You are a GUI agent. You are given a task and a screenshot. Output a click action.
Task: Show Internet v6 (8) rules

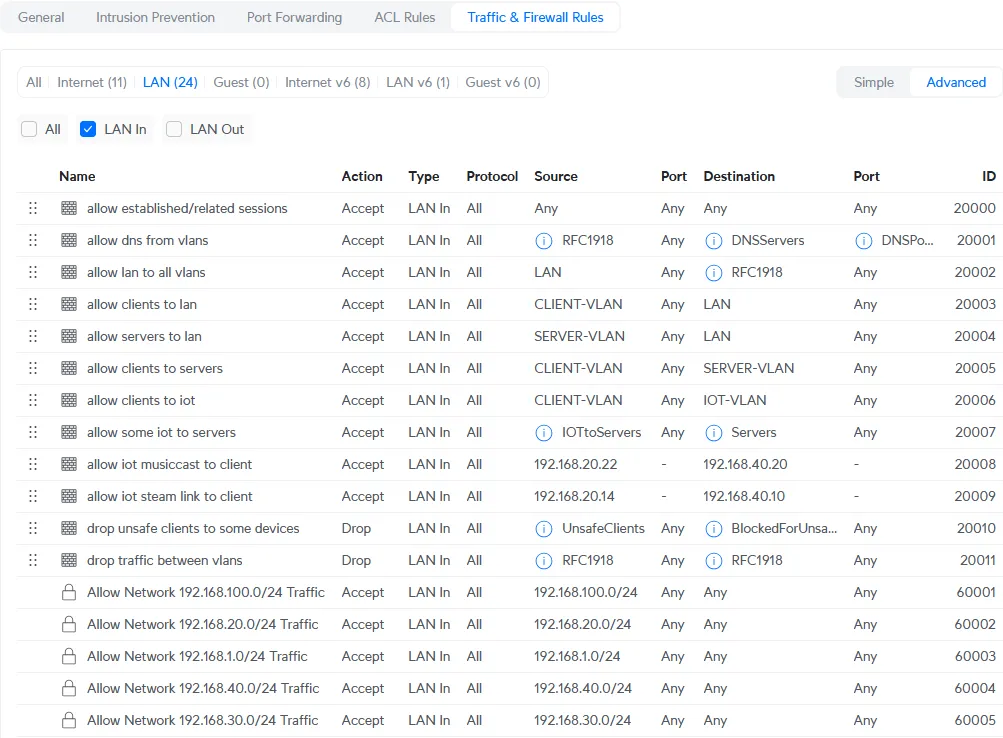click(327, 82)
